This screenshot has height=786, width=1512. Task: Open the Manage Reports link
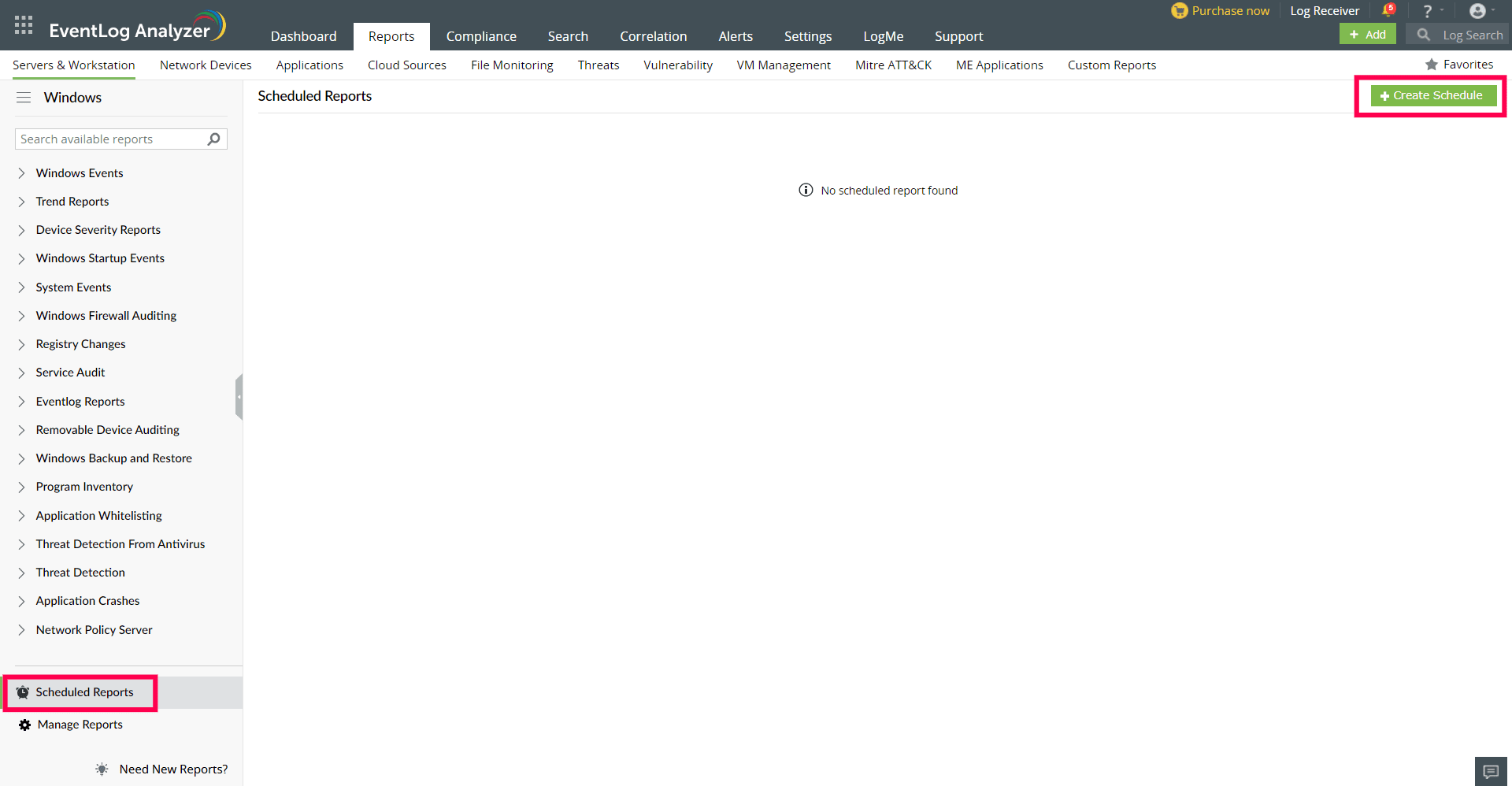point(80,725)
